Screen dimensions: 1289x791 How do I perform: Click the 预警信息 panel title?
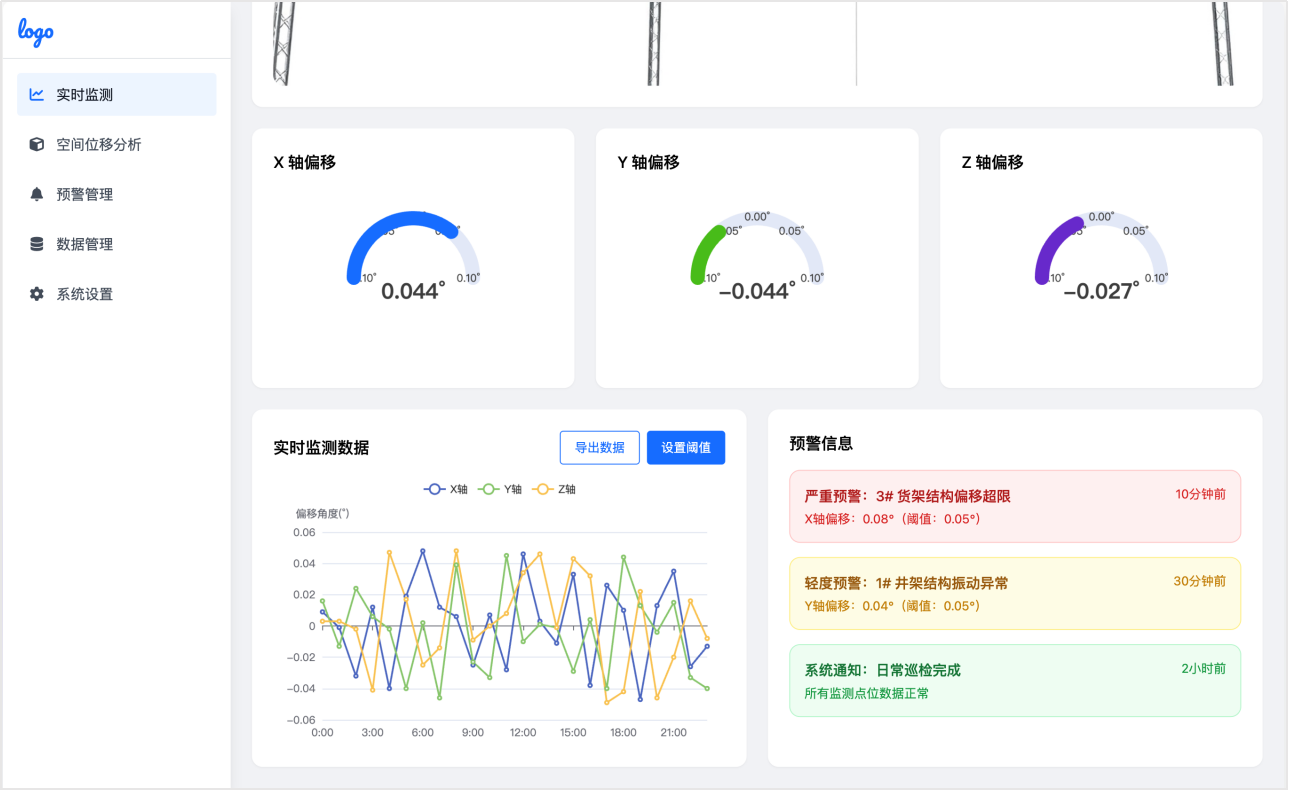tap(821, 443)
